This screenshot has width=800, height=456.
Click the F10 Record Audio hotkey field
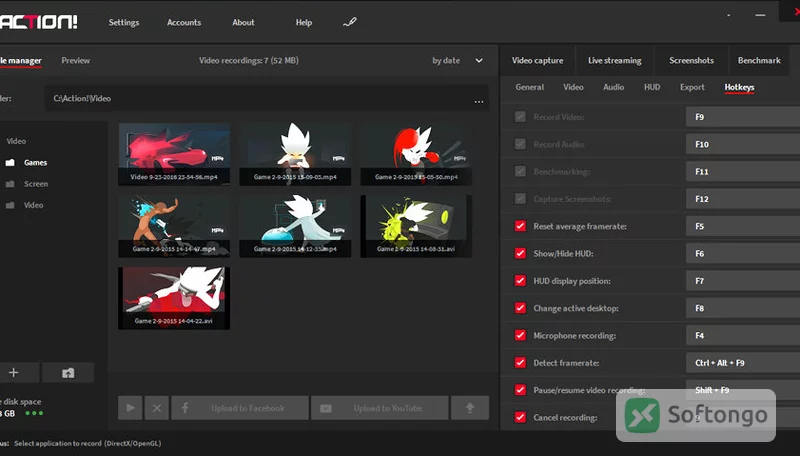[x=743, y=144]
